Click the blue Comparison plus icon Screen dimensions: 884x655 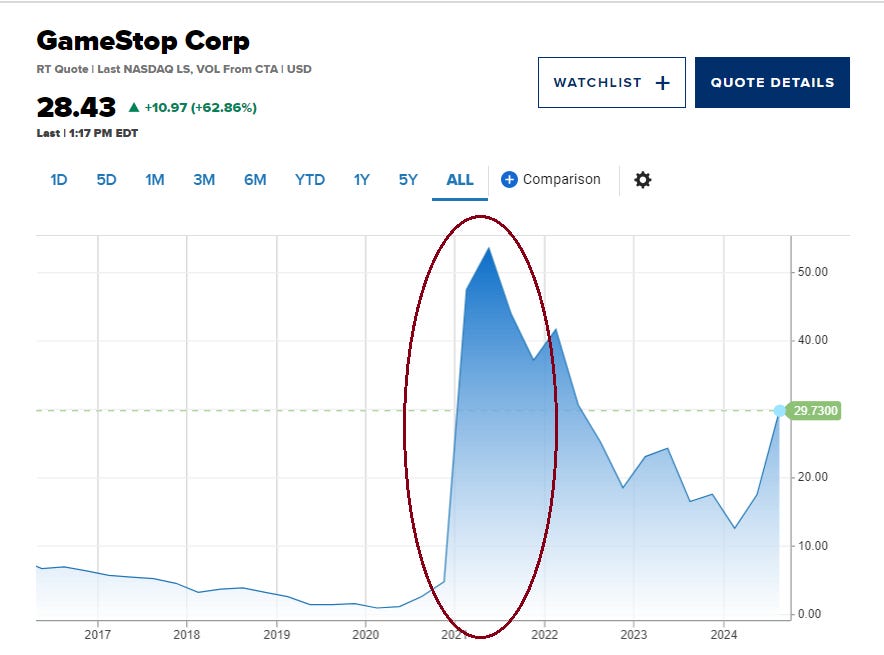509,180
